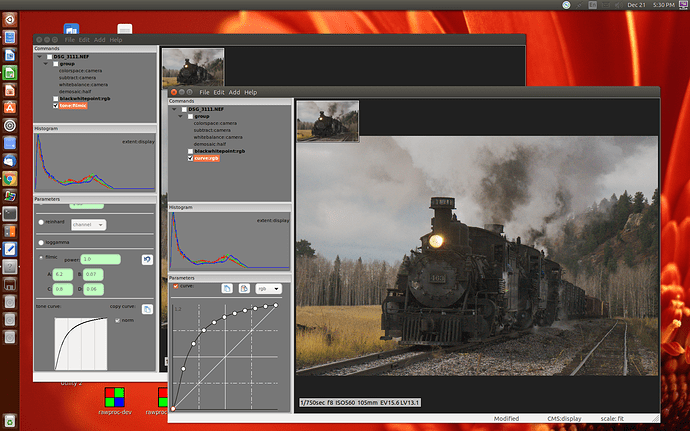Open the File menu in the front window

point(204,92)
